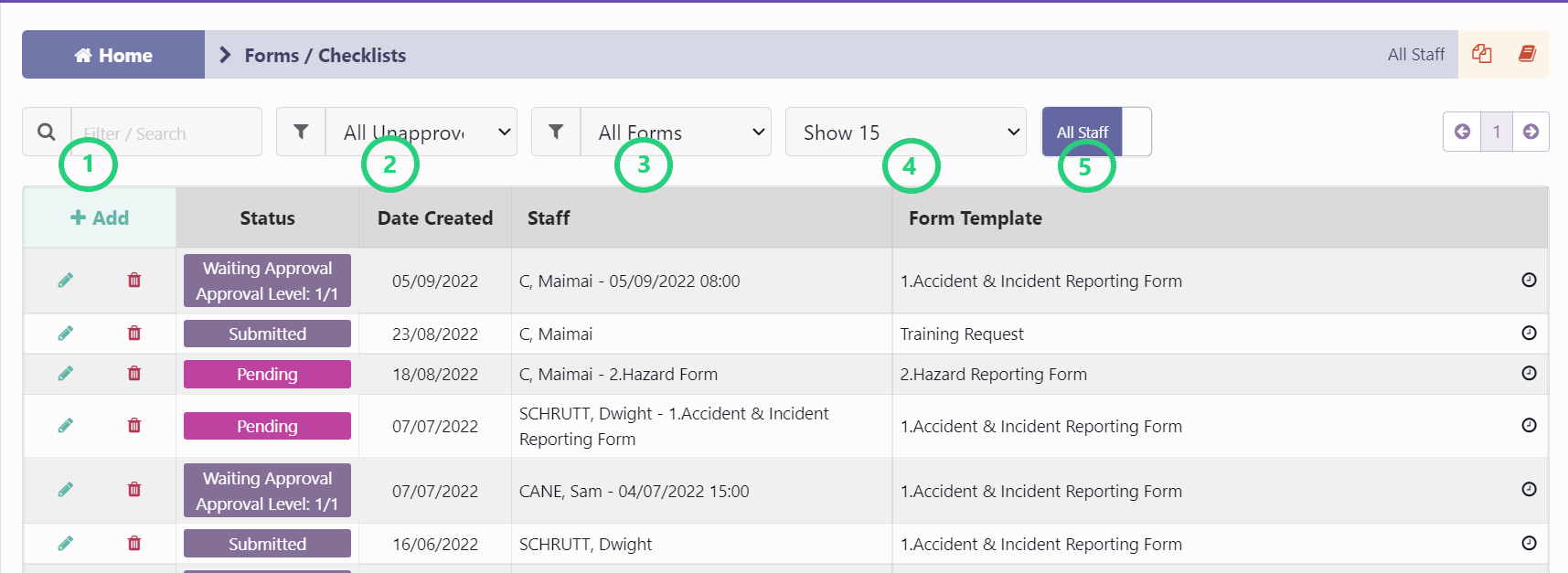
Task: Delete the CANE, Sam 07/07/2022 form
Action: (x=134, y=490)
